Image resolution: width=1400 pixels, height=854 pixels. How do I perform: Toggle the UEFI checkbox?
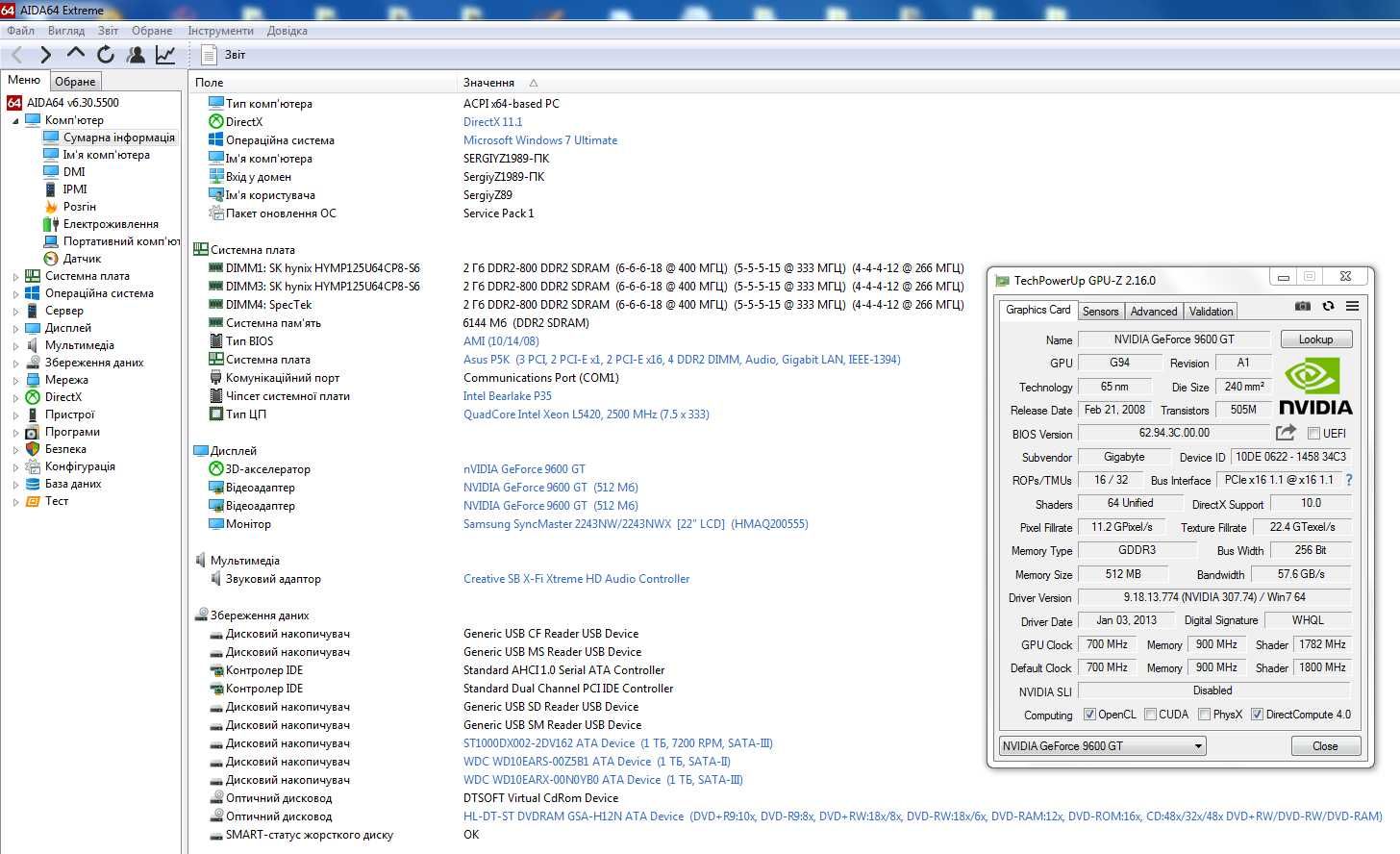1313,434
